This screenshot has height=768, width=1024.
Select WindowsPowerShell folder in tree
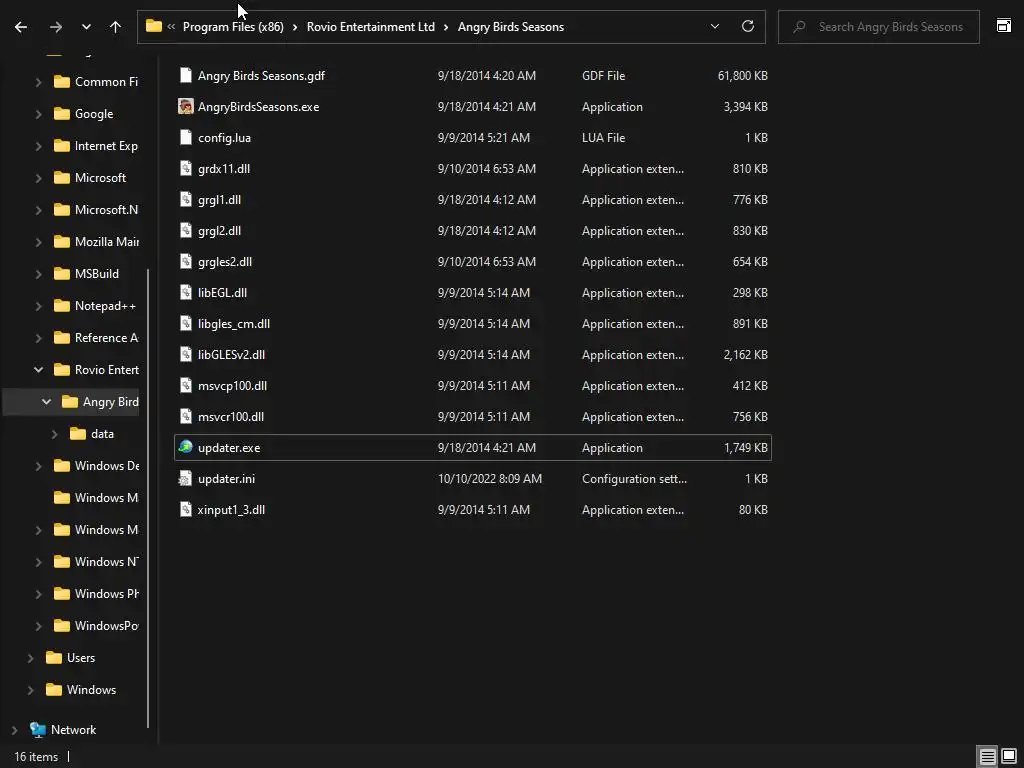point(96,626)
